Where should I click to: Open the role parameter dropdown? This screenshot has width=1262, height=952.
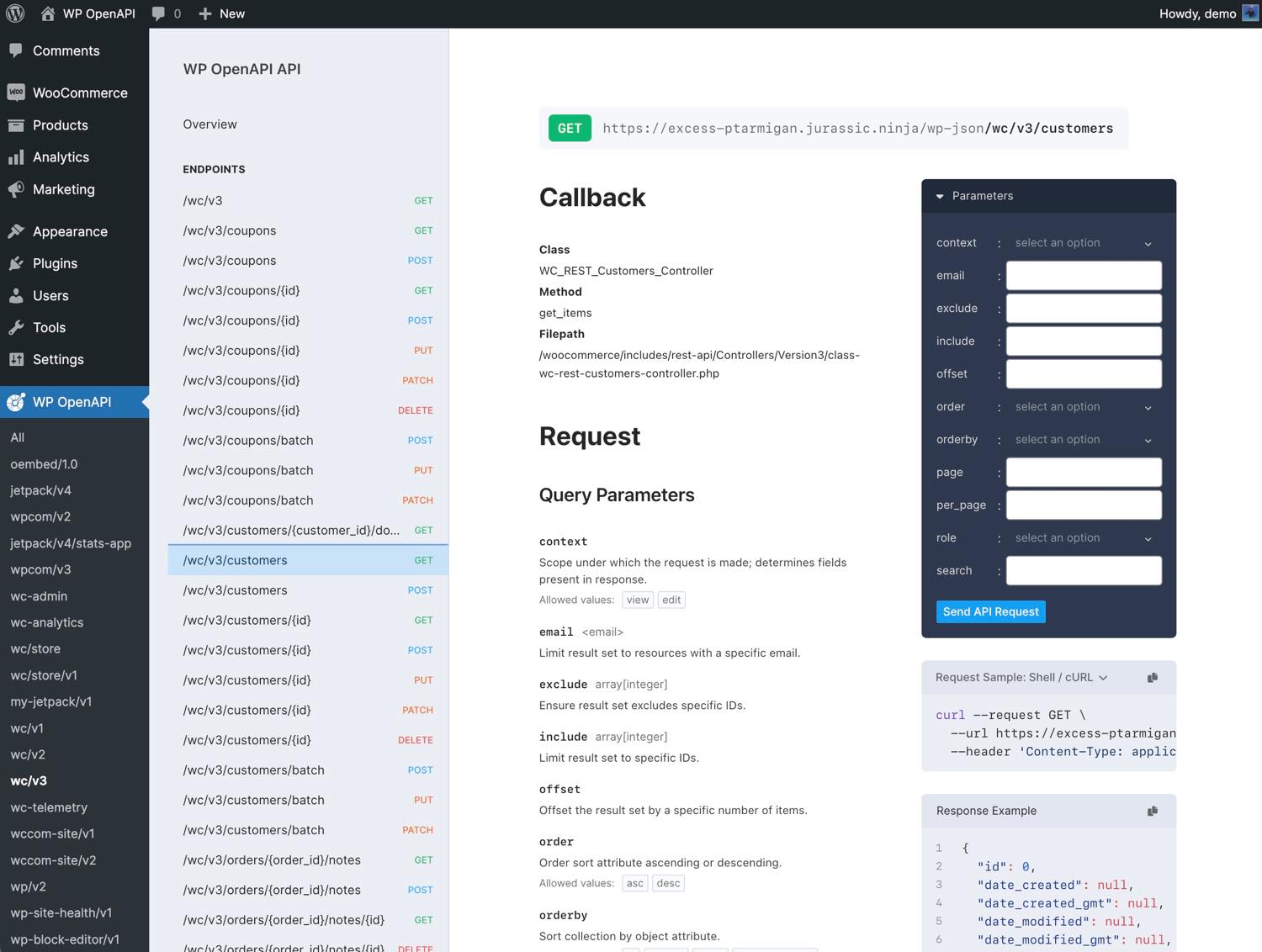pyautogui.click(x=1084, y=538)
